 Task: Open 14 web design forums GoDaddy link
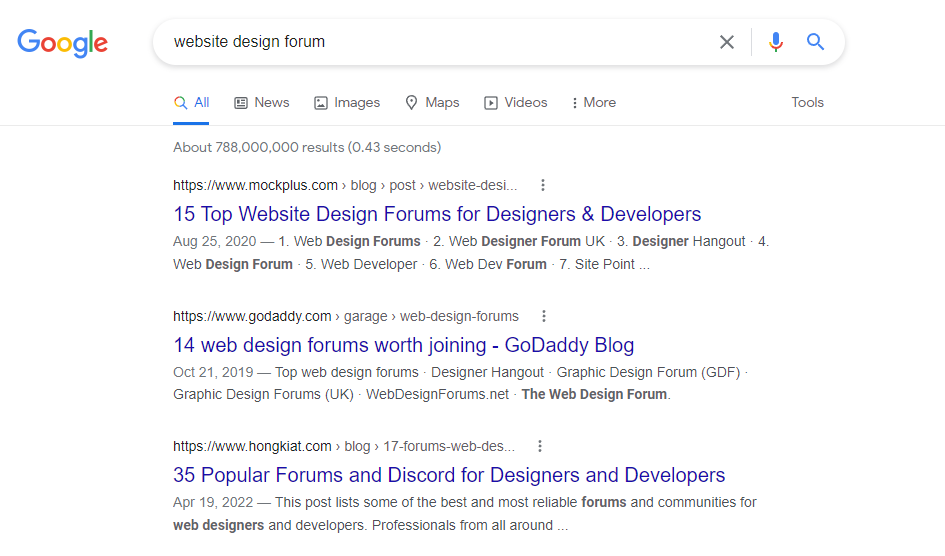tap(403, 345)
